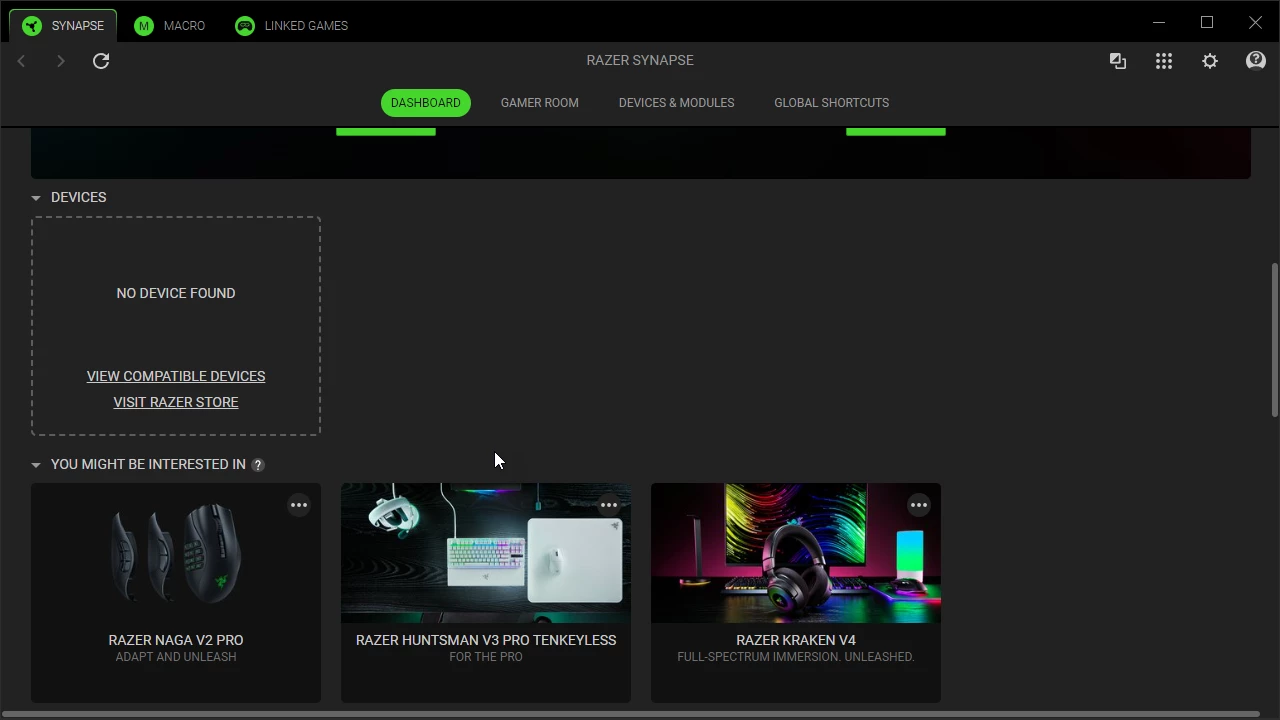Click the vertical scrollbar thumb
Viewport: 1280px width, 720px height.
tap(1275, 340)
